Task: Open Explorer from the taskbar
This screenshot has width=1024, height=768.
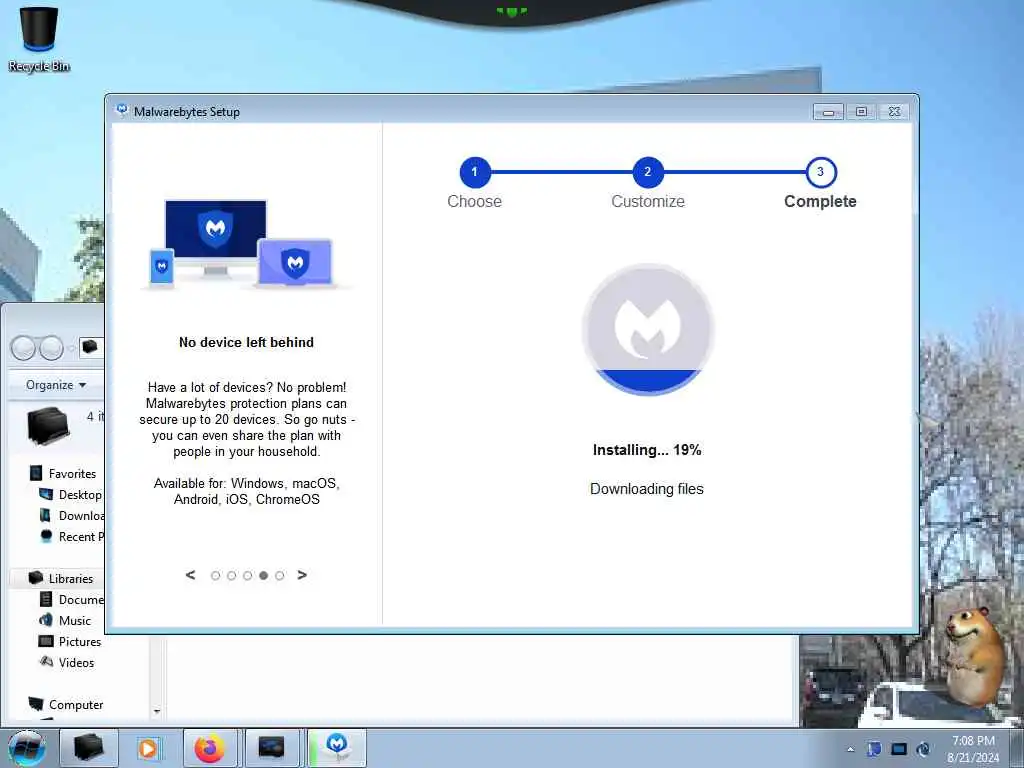Action: [89, 748]
